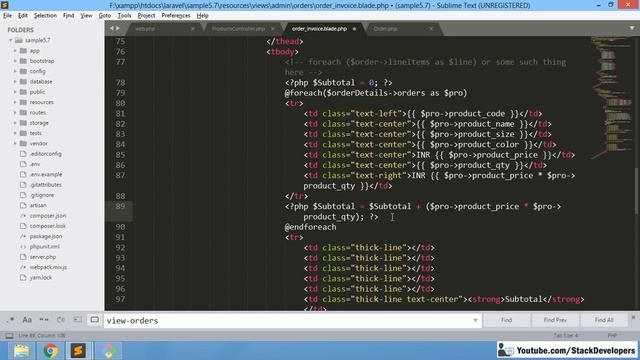Open the Find menu
This screenshot has width=640, height=360.
pyautogui.click(x=68, y=16)
